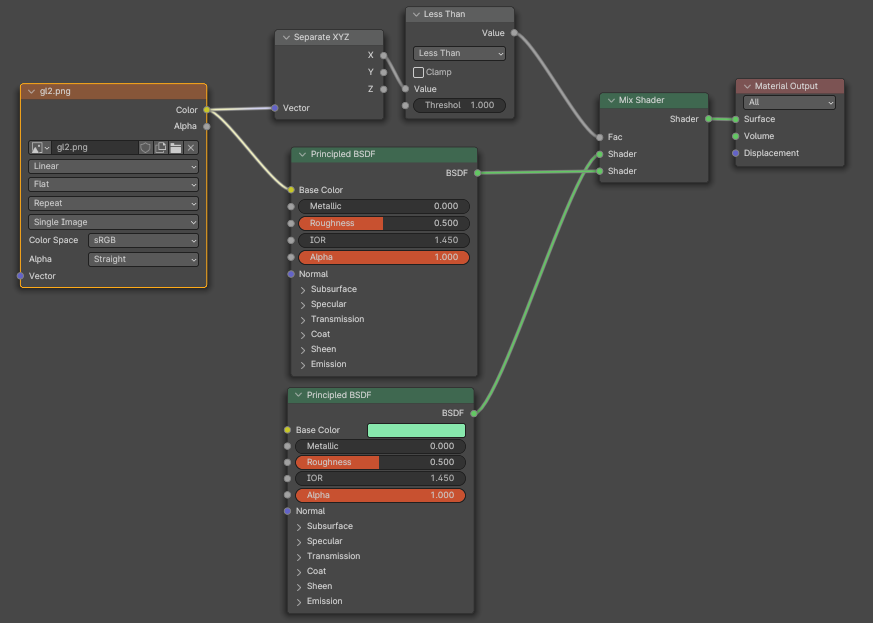The image size is (873, 623).
Task: Edit the gl2.png image name field
Action: pos(95,148)
